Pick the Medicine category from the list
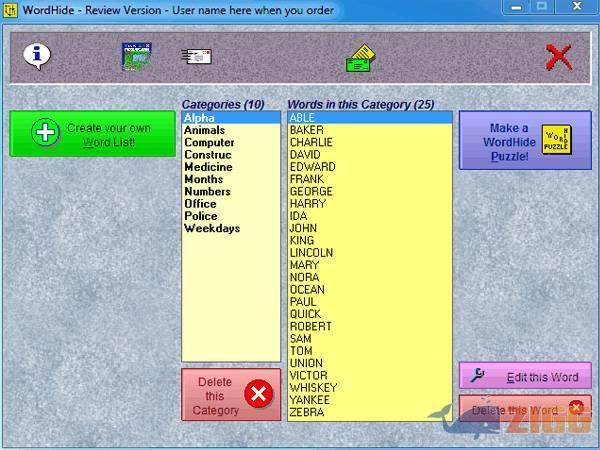This screenshot has height=450, width=600. [x=208, y=167]
